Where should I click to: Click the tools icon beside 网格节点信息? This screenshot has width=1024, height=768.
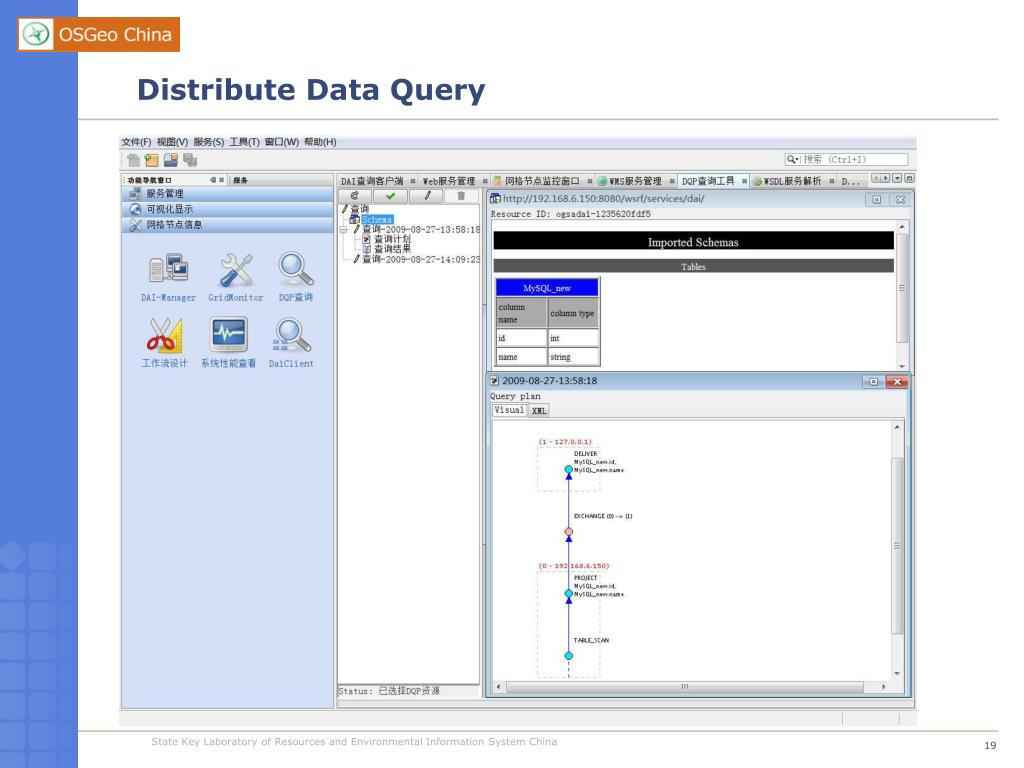point(135,225)
